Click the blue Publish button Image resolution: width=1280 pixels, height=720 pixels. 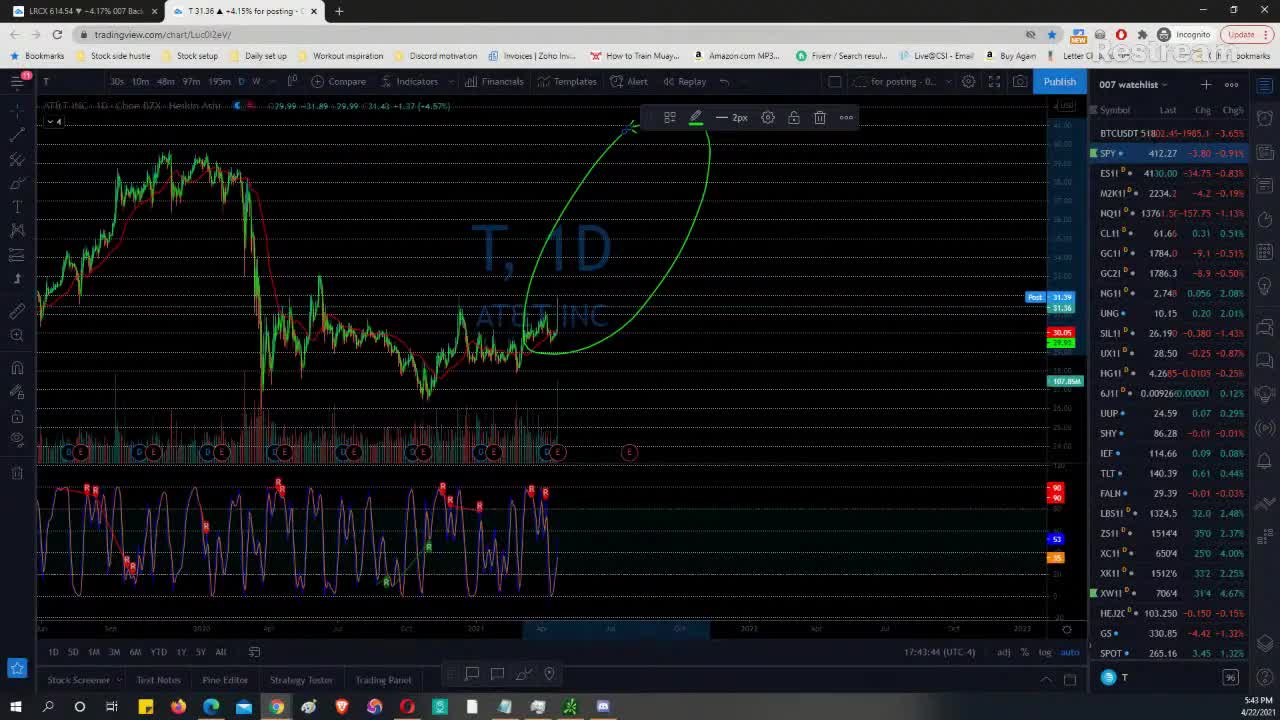pos(1060,82)
